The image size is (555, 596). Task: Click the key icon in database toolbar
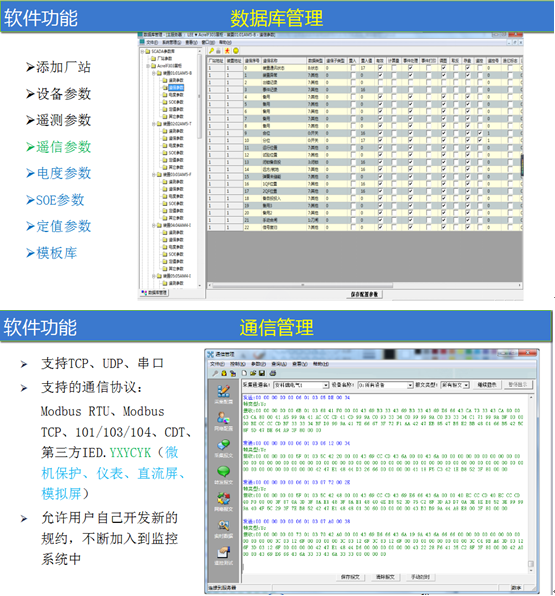click(x=212, y=51)
